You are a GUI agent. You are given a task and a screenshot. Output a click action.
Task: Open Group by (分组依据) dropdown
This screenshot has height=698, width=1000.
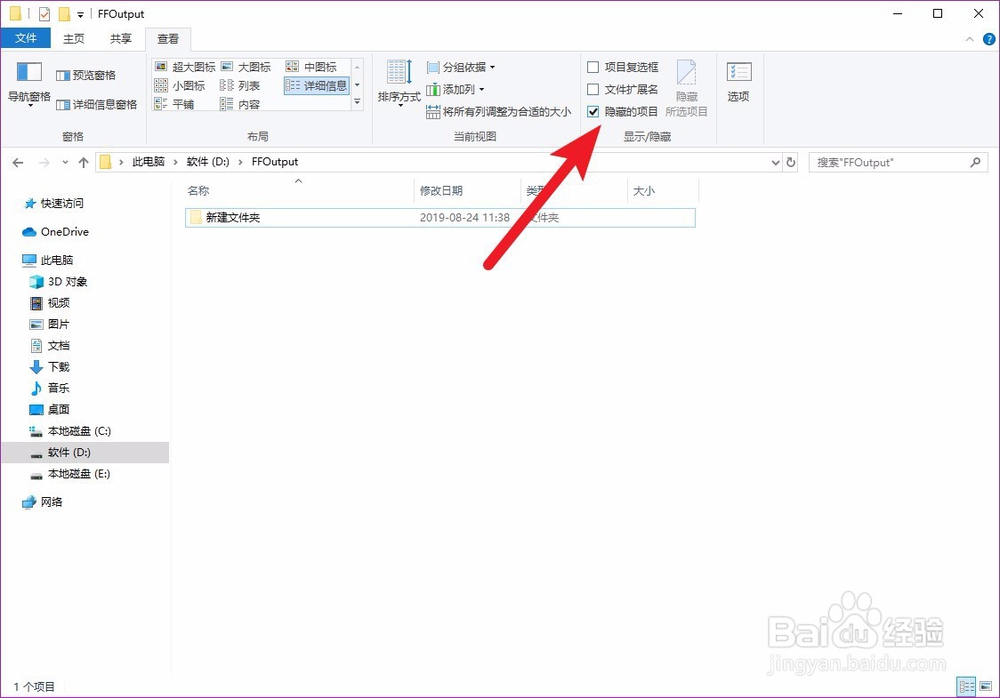point(460,67)
